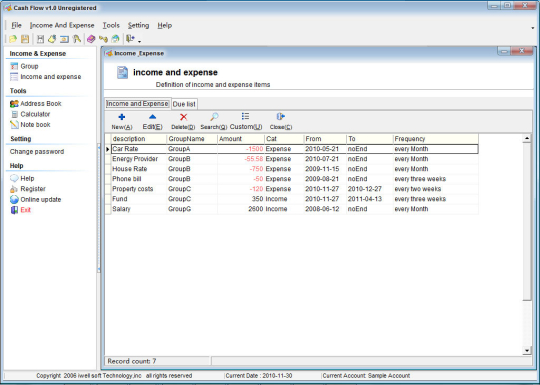Click 'every two weeks' frequency cell
Viewport: 540px width, 385px height.
(436, 189)
